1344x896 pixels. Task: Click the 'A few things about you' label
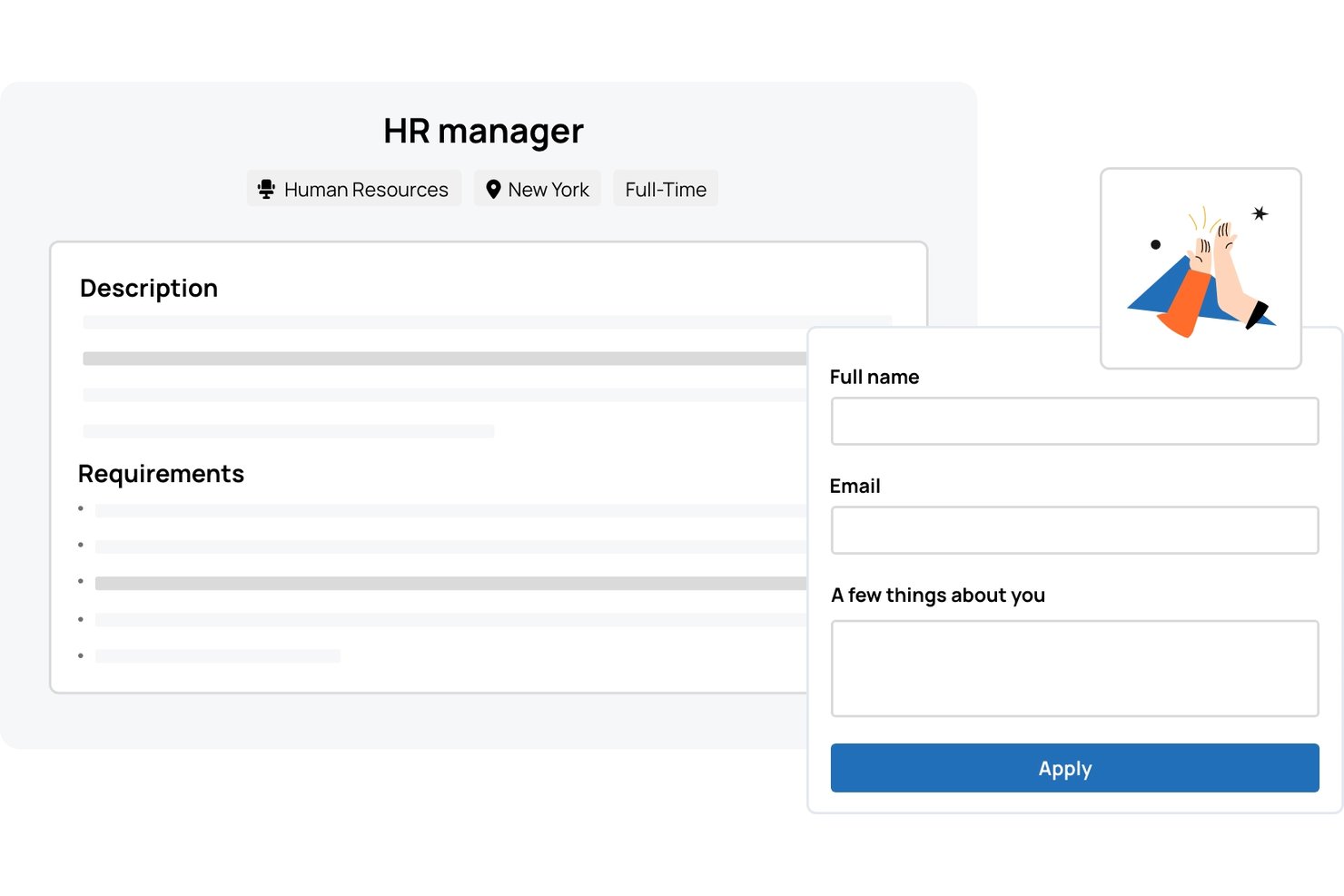pos(938,596)
